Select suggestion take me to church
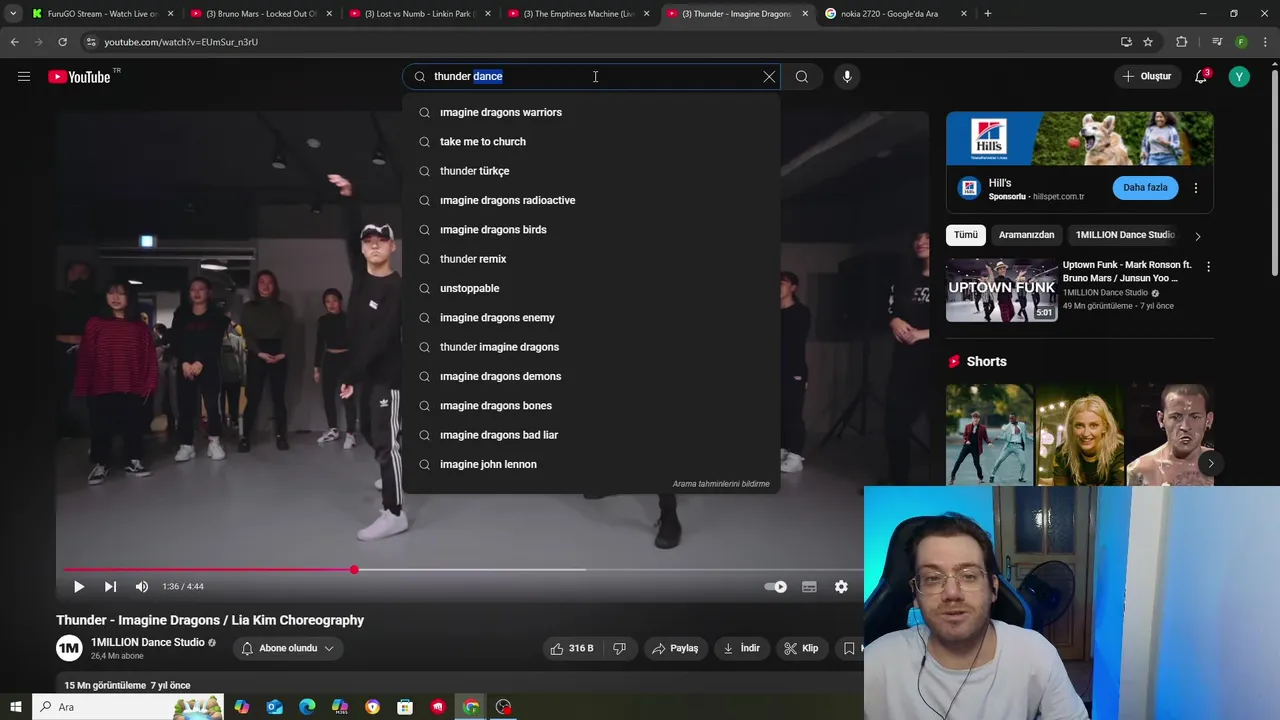The height and width of the screenshot is (720, 1280). tap(590, 142)
